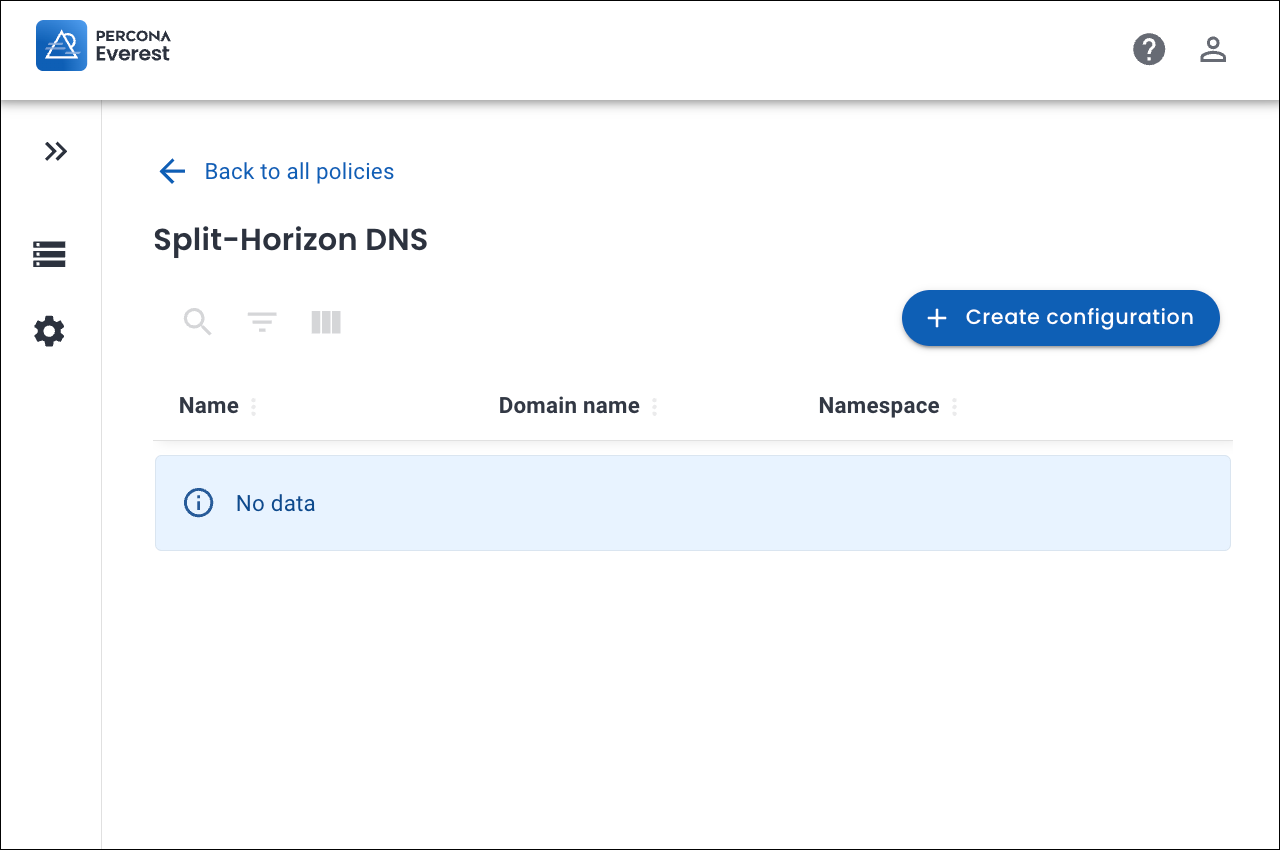Open Domain name column options menu
1280x850 pixels.
tap(654, 407)
